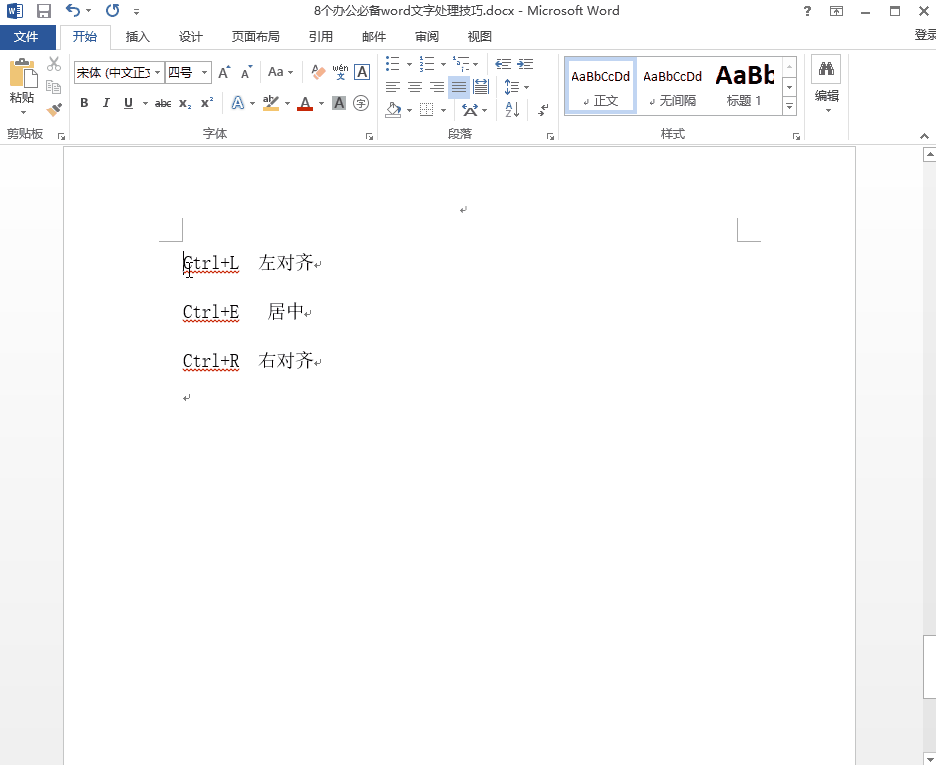Click the Sort A-Z icon
The width and height of the screenshot is (936, 765).
pos(511,109)
